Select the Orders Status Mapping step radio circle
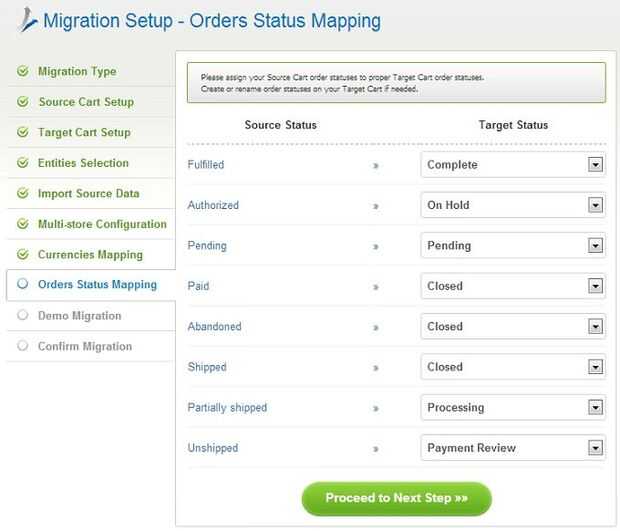This screenshot has height=531, width=620. 22,285
